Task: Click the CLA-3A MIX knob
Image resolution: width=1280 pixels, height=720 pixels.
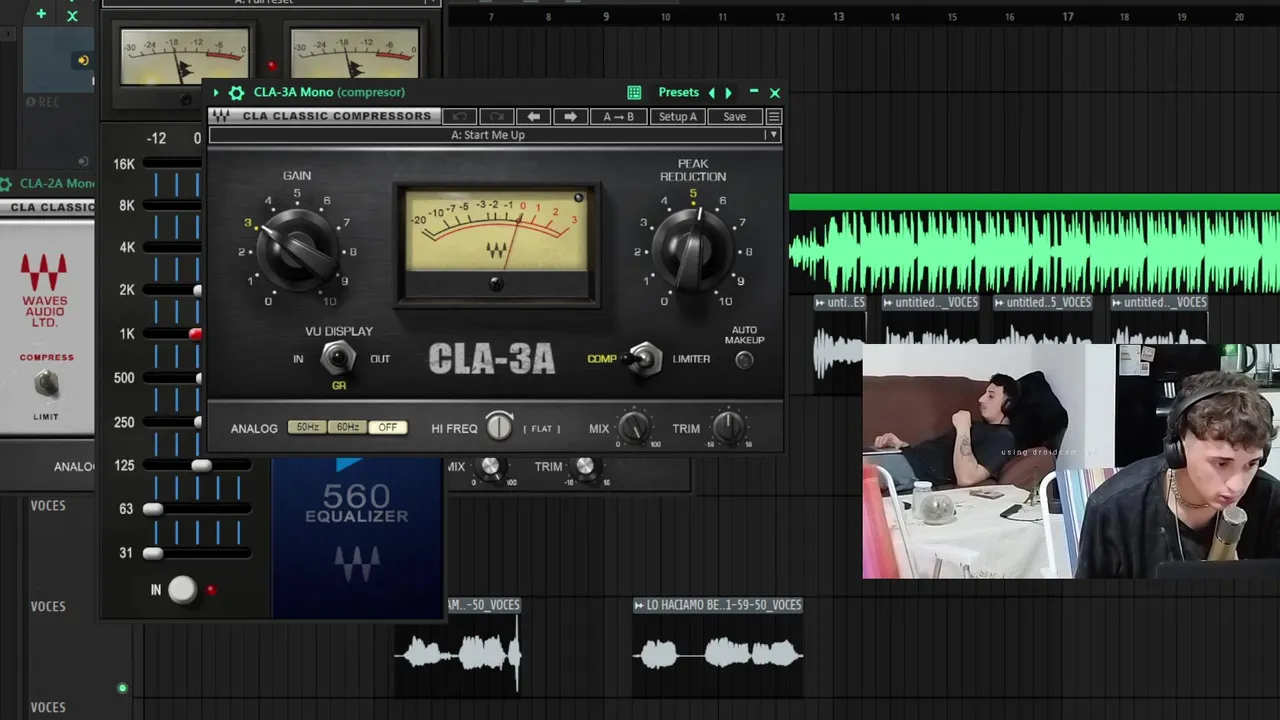Action: point(632,427)
